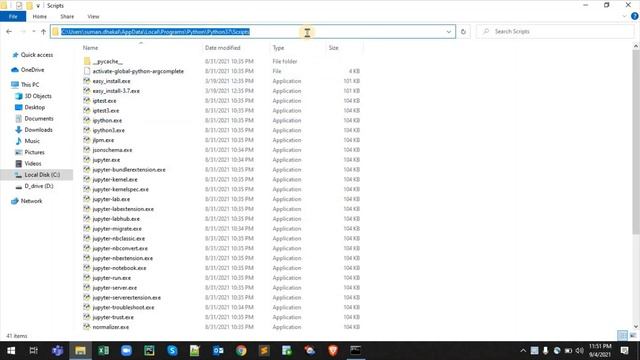Open Pictures in navigation pane
This screenshot has height=360, width=640.
(x=30, y=152)
